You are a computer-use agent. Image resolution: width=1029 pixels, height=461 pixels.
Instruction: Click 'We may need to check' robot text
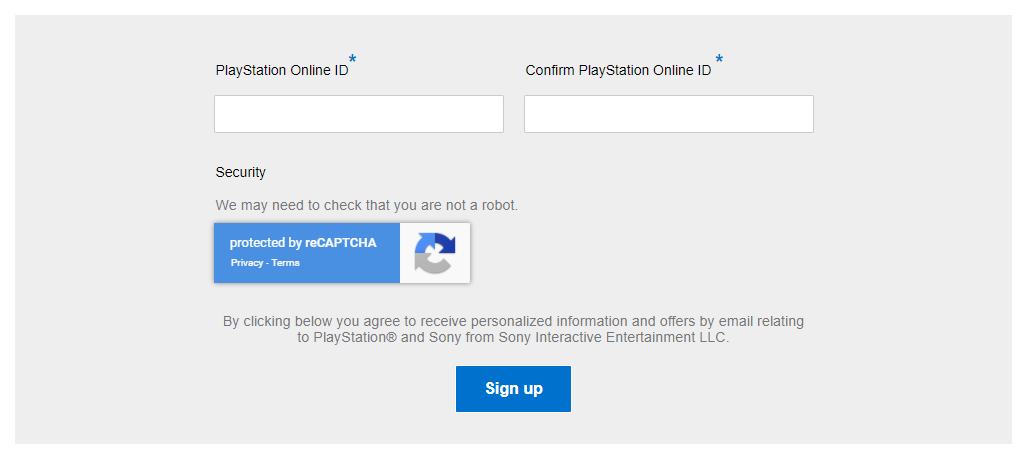367,206
